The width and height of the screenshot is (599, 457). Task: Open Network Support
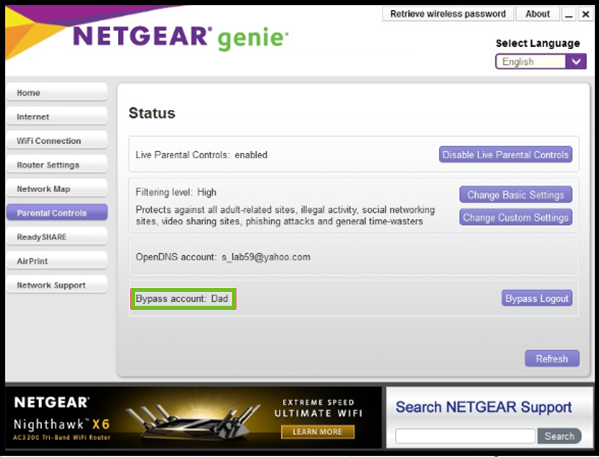pos(57,285)
